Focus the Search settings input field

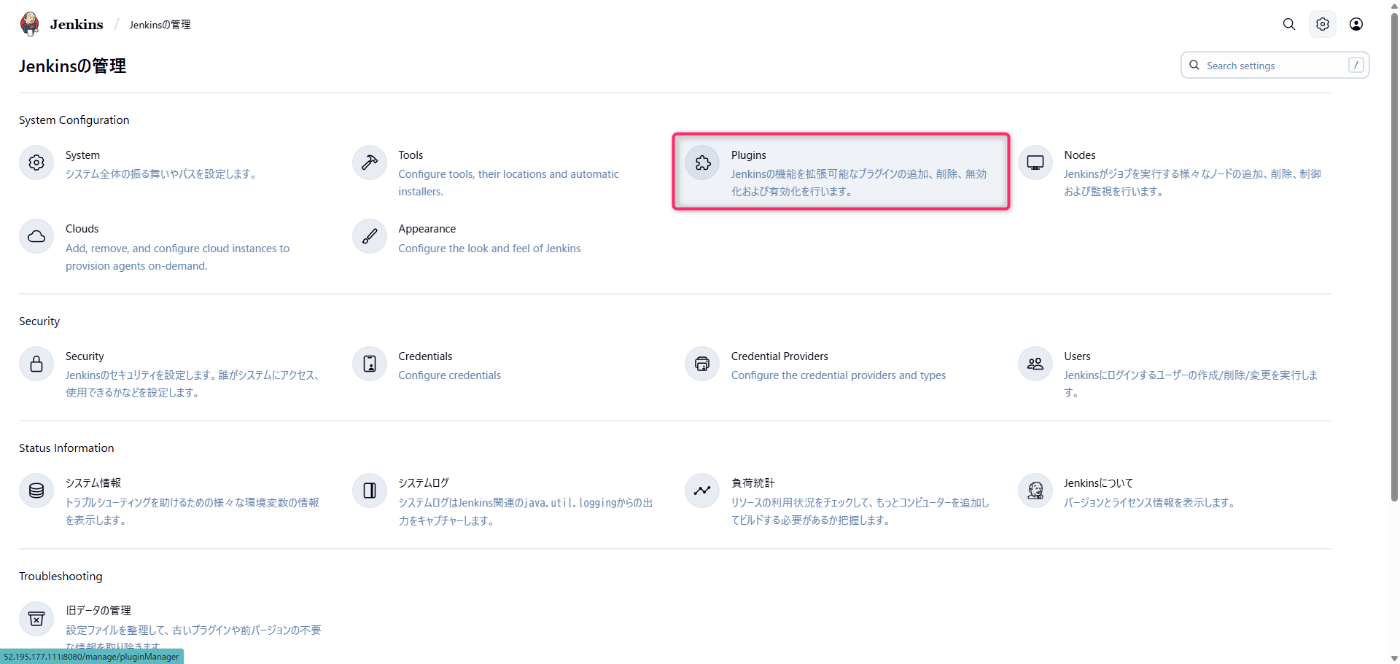point(1274,65)
